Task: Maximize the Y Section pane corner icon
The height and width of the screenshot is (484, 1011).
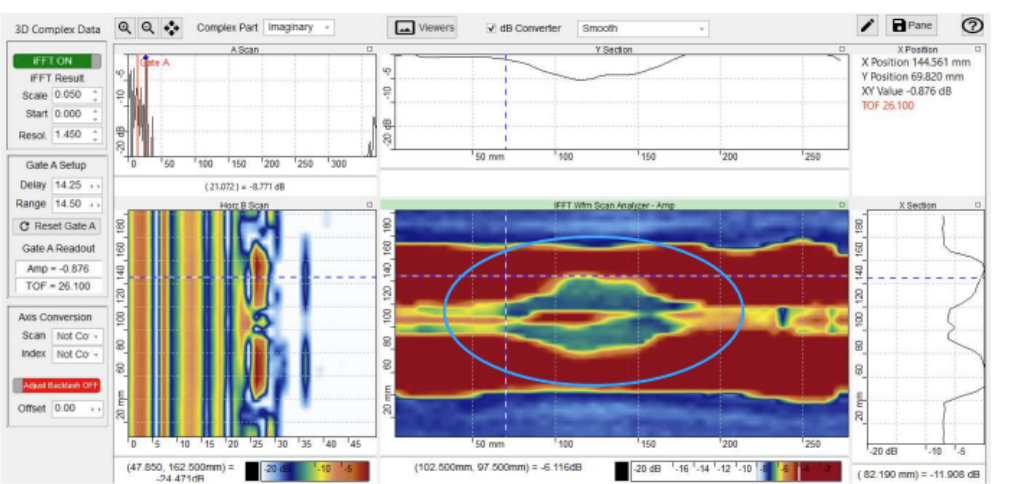Action: pos(841,49)
